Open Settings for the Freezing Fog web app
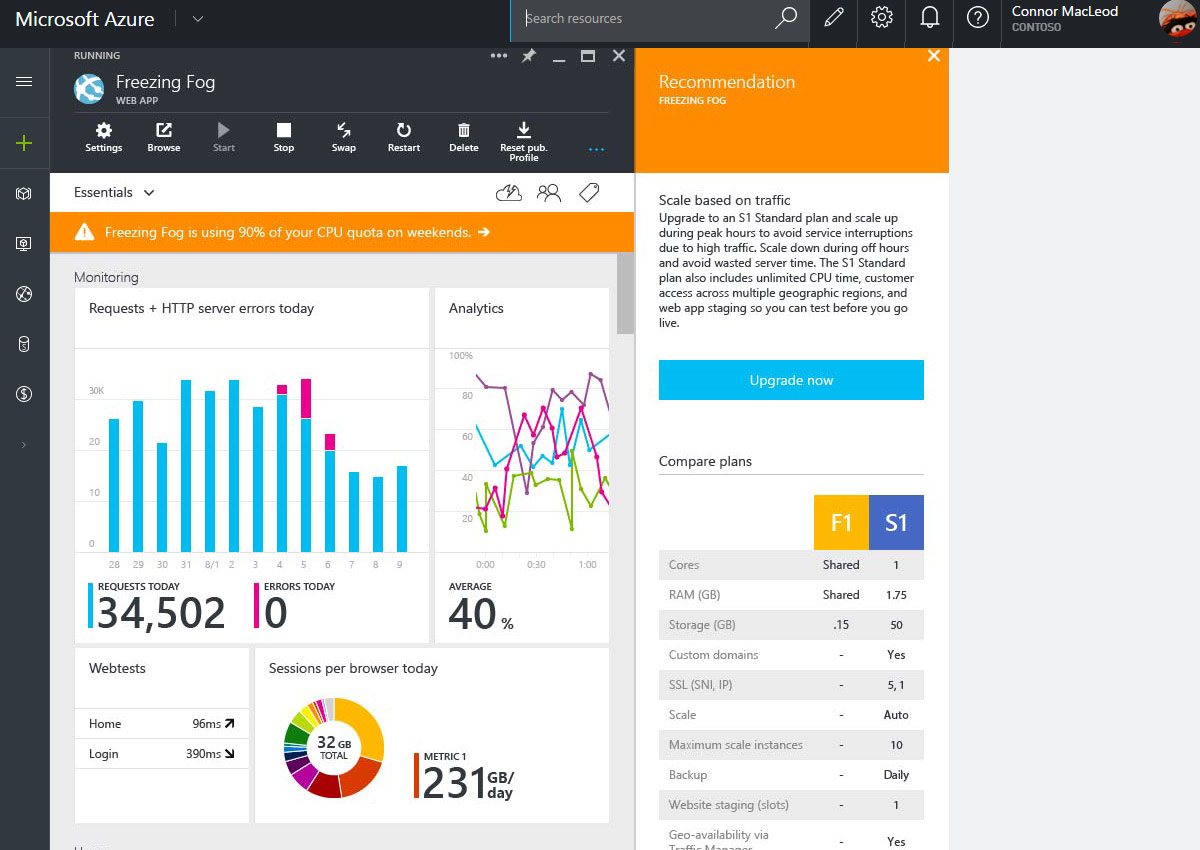Viewport: 1200px width, 850px height. click(x=103, y=138)
